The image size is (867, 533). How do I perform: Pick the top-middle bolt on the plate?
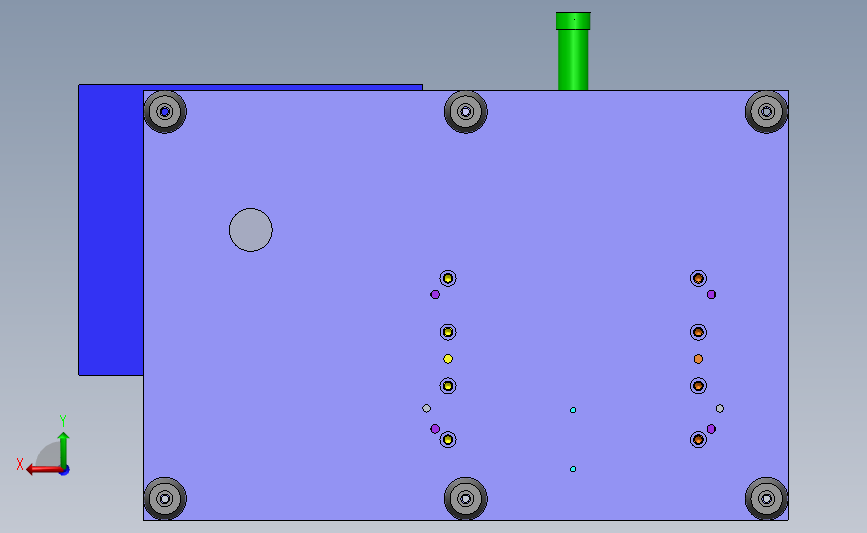(x=466, y=112)
